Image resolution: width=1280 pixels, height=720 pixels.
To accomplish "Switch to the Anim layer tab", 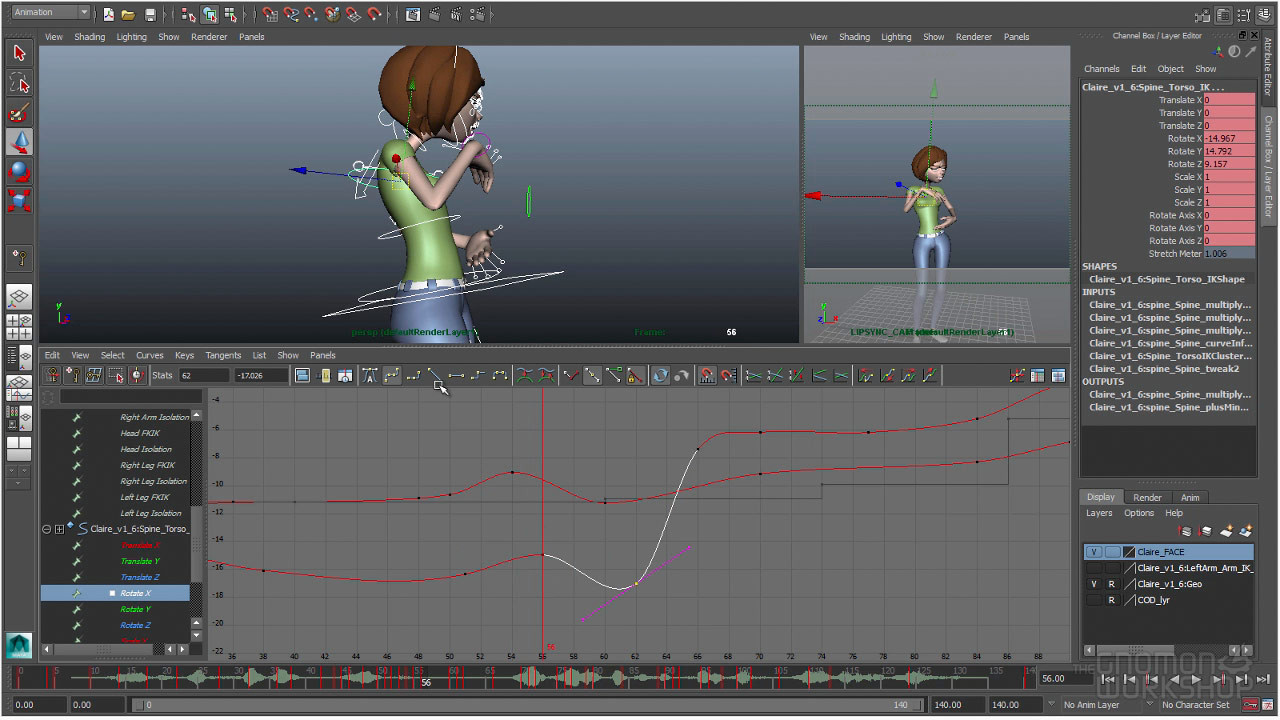I will (x=1190, y=497).
